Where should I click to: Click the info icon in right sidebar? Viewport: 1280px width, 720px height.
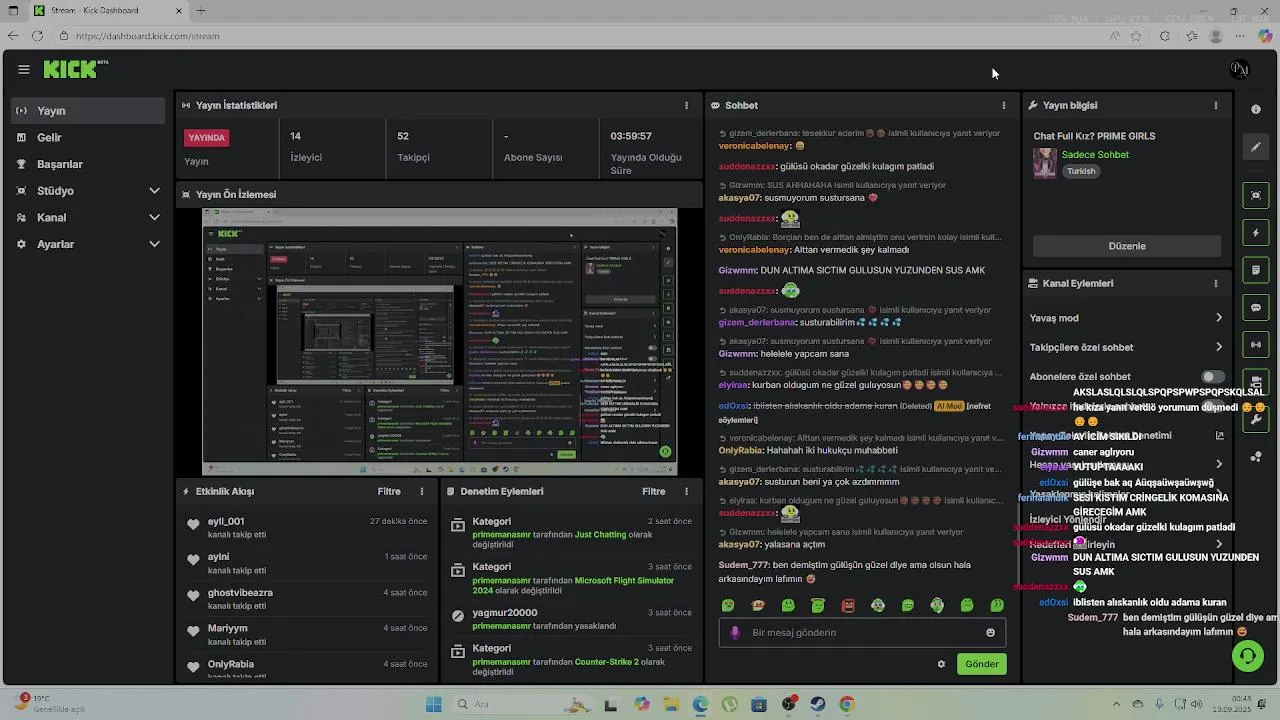pyautogui.click(x=1256, y=109)
